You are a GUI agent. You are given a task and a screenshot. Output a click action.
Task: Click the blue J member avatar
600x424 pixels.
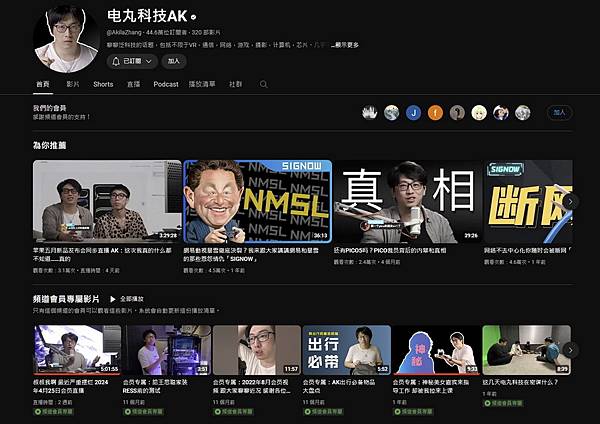[x=413, y=113]
